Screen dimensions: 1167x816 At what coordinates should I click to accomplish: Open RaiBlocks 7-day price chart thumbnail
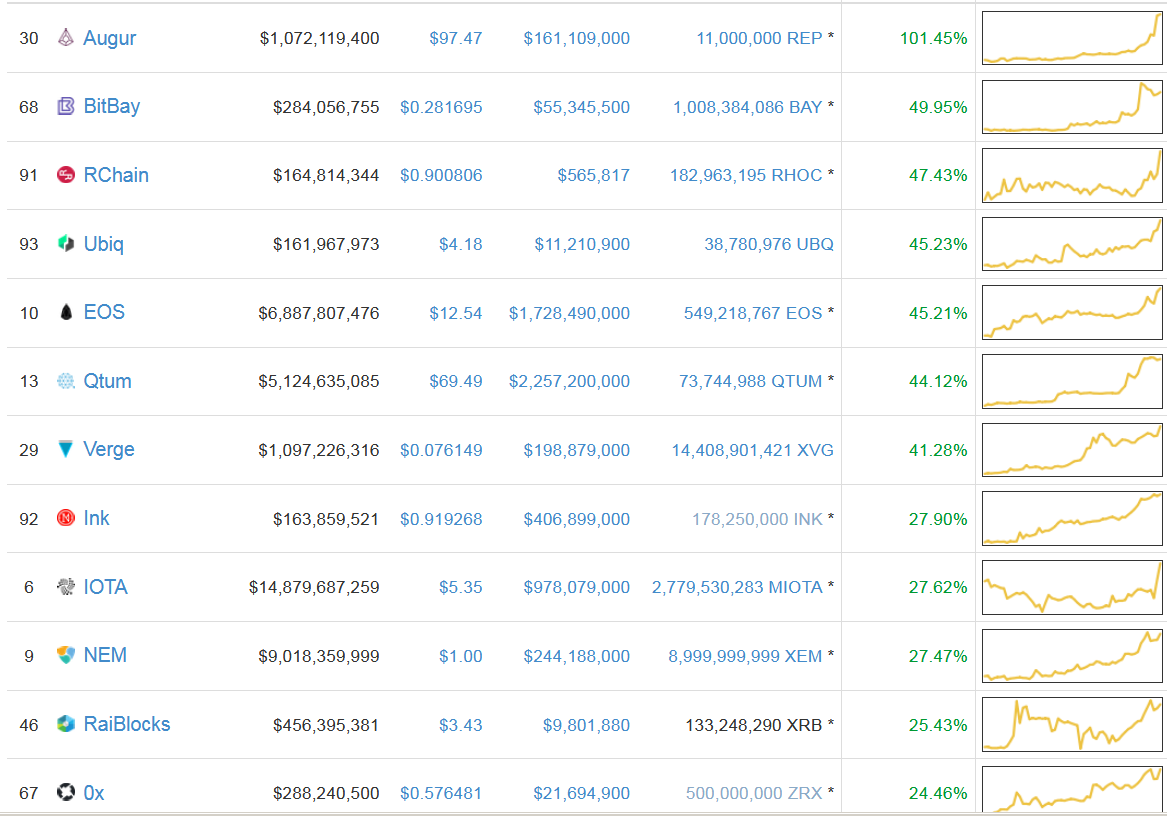pos(1072,724)
